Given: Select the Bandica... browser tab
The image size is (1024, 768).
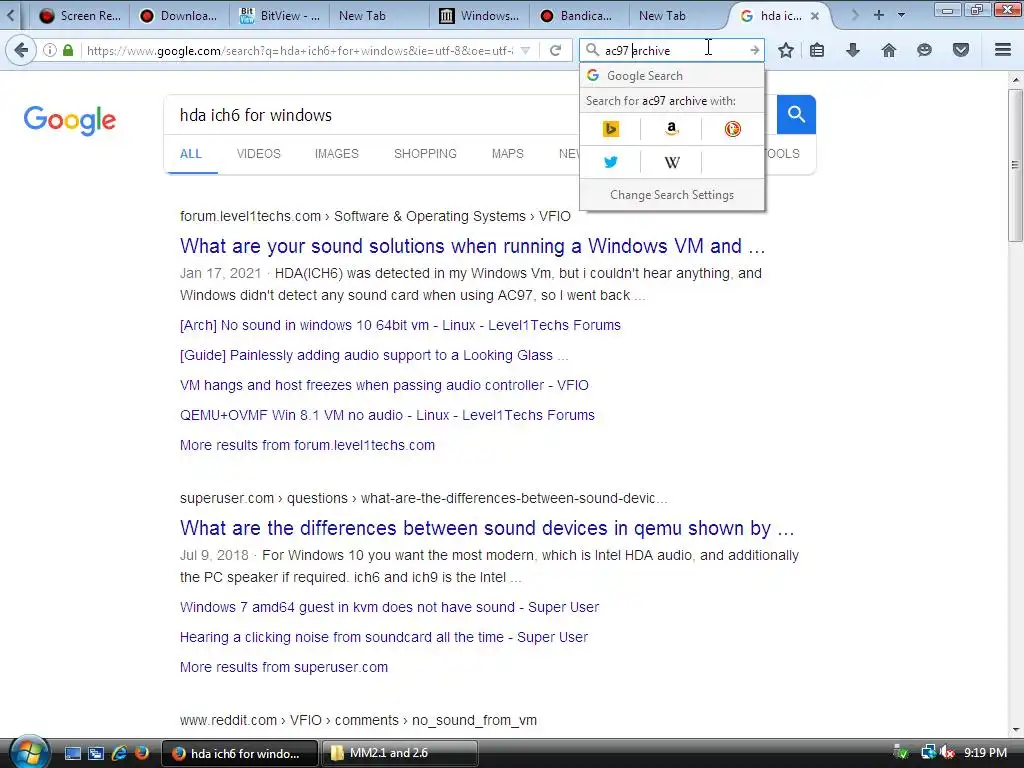Looking at the screenshot, I should (x=579, y=16).
